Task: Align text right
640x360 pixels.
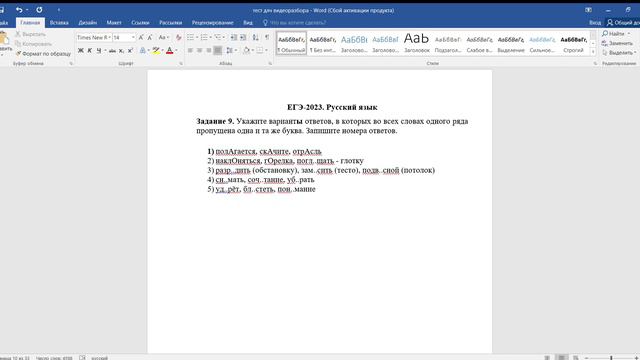Action: (209, 50)
